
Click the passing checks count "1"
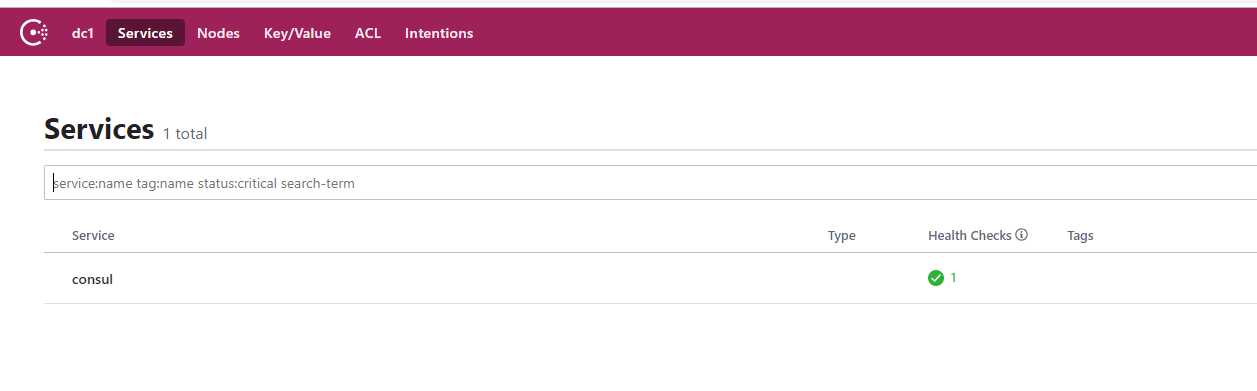click(x=953, y=278)
